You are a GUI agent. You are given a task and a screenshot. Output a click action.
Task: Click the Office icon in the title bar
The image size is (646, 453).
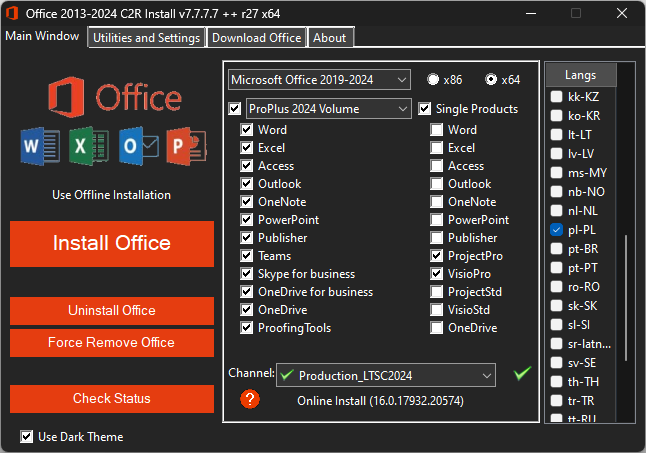point(12,13)
